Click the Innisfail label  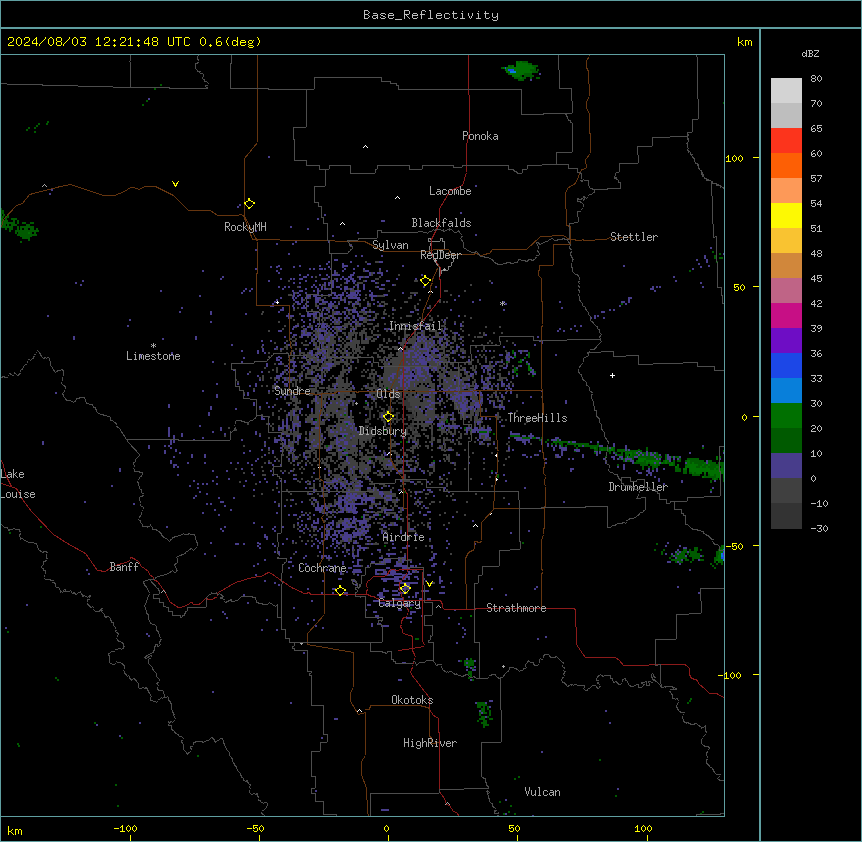tap(415, 326)
